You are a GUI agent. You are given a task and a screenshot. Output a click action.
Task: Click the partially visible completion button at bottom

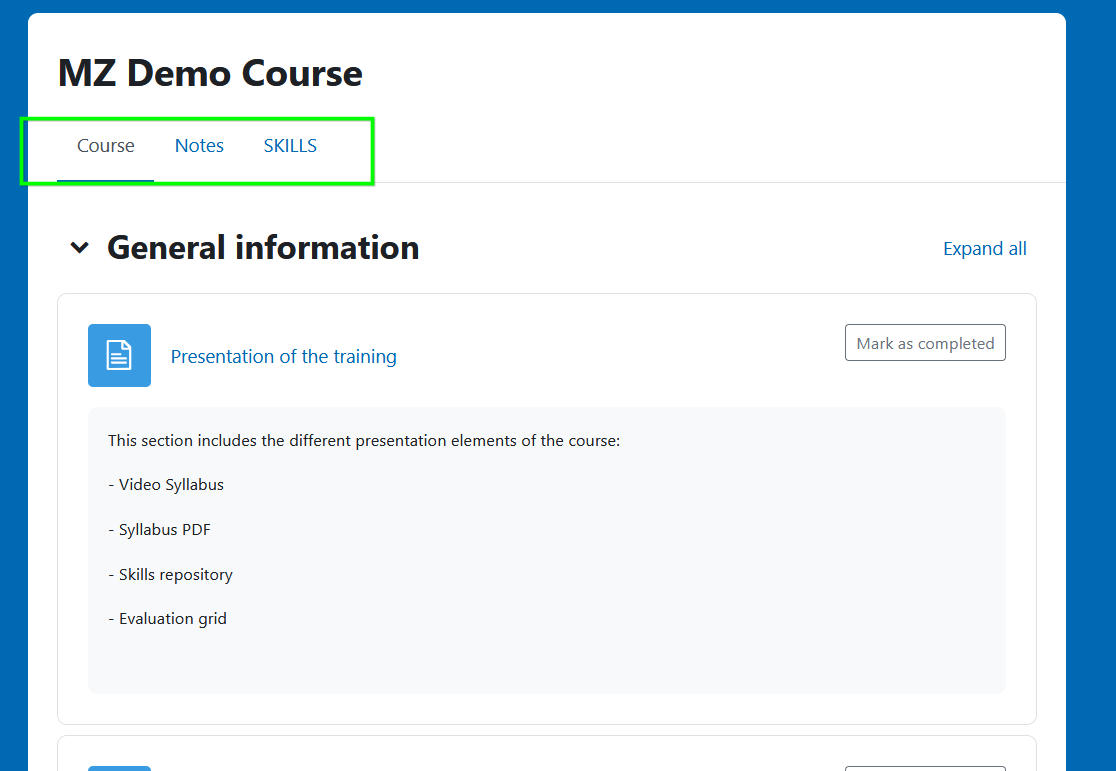925,767
